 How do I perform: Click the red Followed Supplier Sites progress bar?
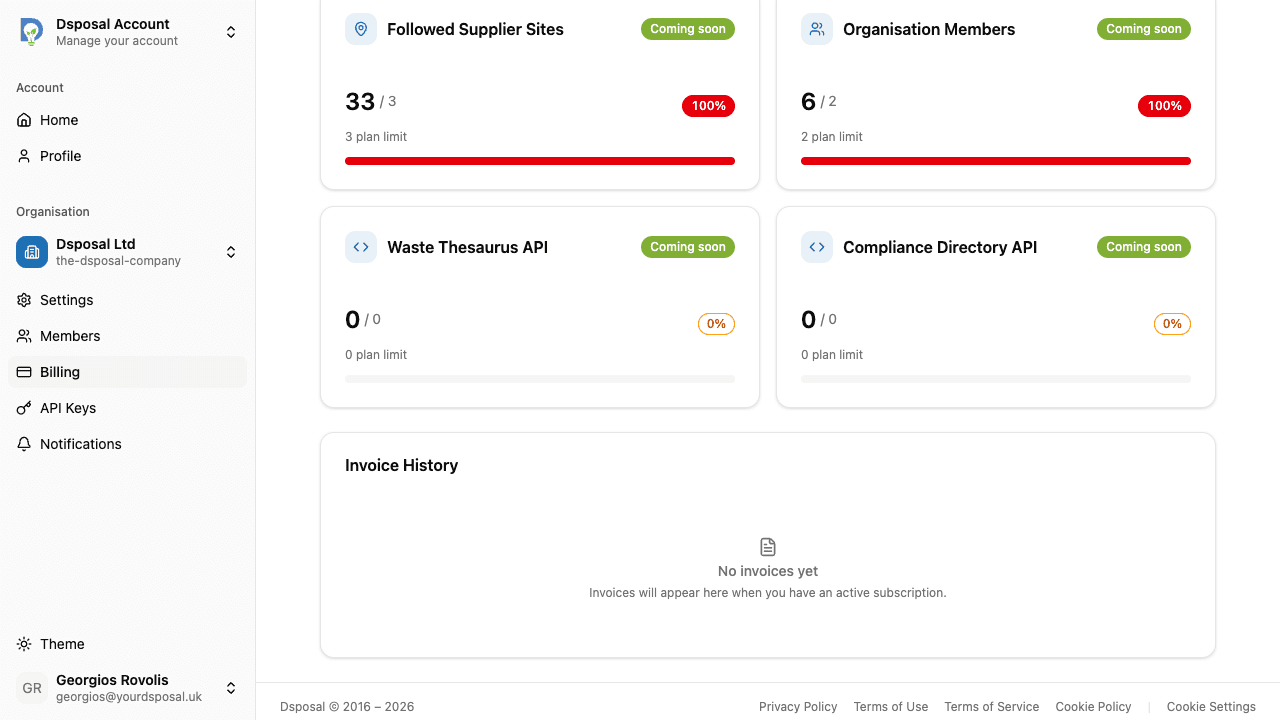(540, 160)
